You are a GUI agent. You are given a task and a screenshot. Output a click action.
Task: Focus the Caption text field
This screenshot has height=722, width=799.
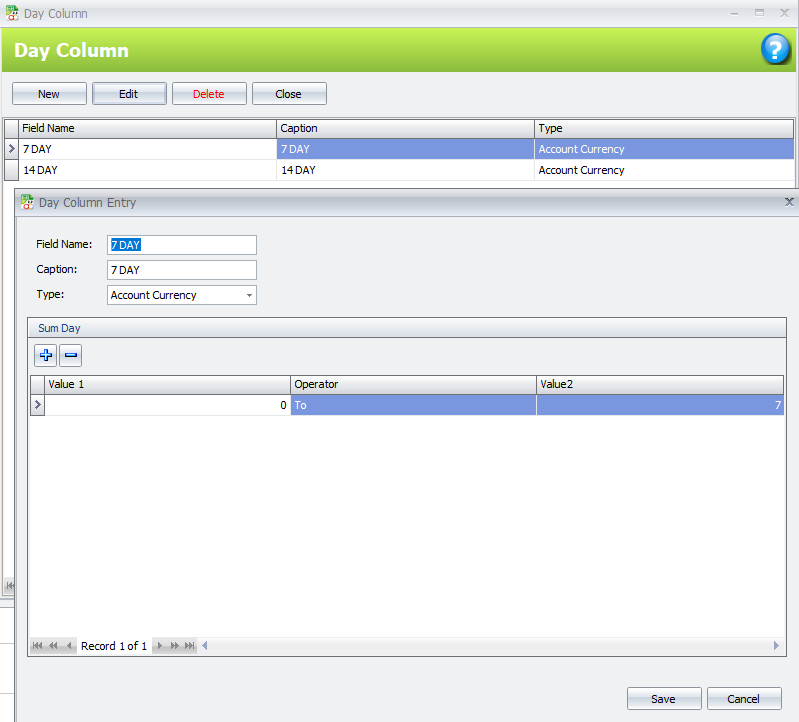pyautogui.click(x=181, y=270)
